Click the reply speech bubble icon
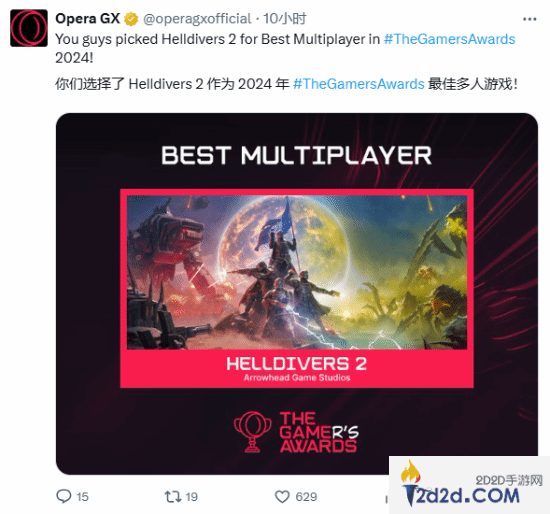This screenshot has width=550, height=514. coord(64,496)
